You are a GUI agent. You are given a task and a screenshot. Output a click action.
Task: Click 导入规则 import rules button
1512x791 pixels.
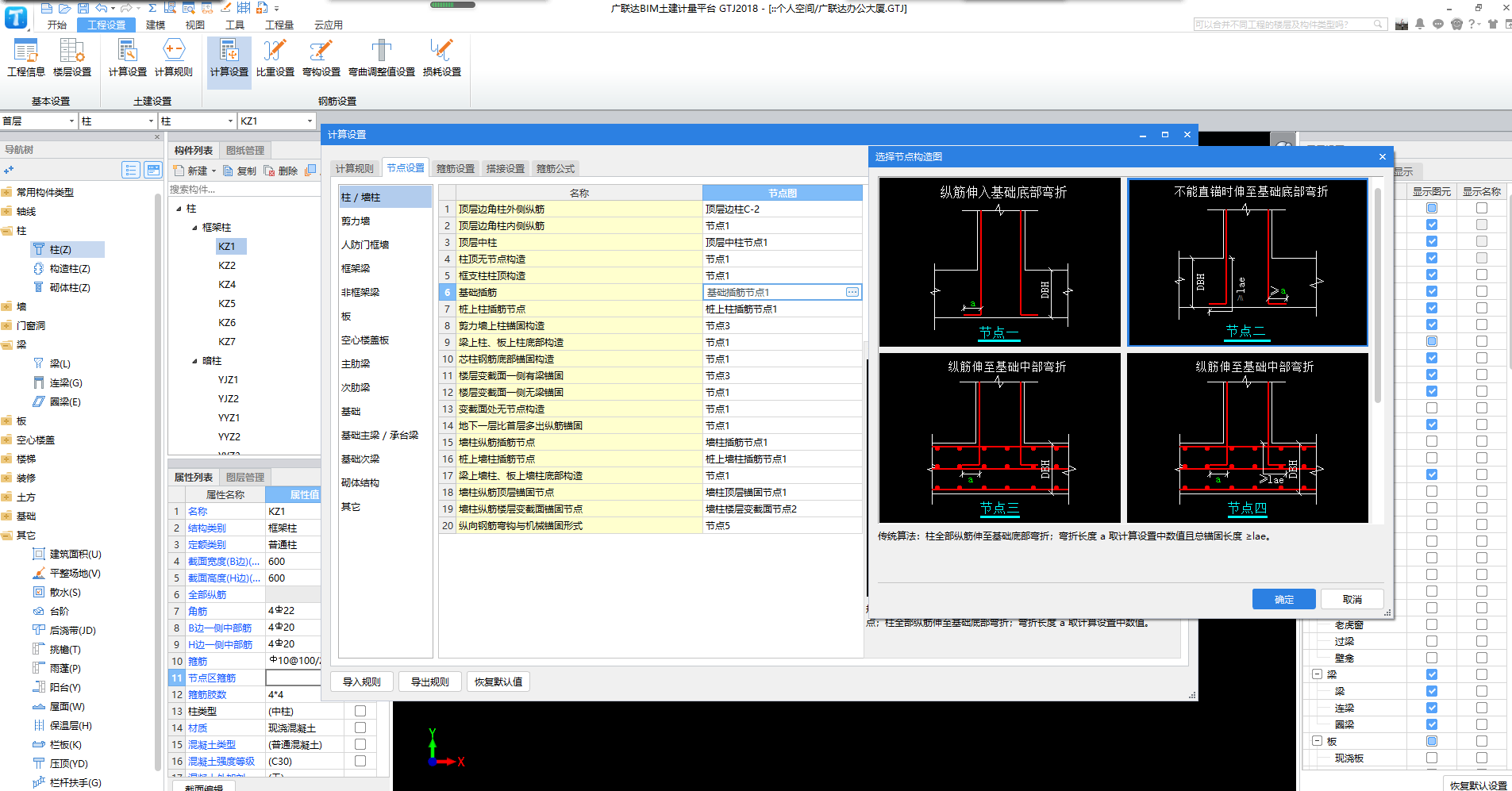point(362,682)
